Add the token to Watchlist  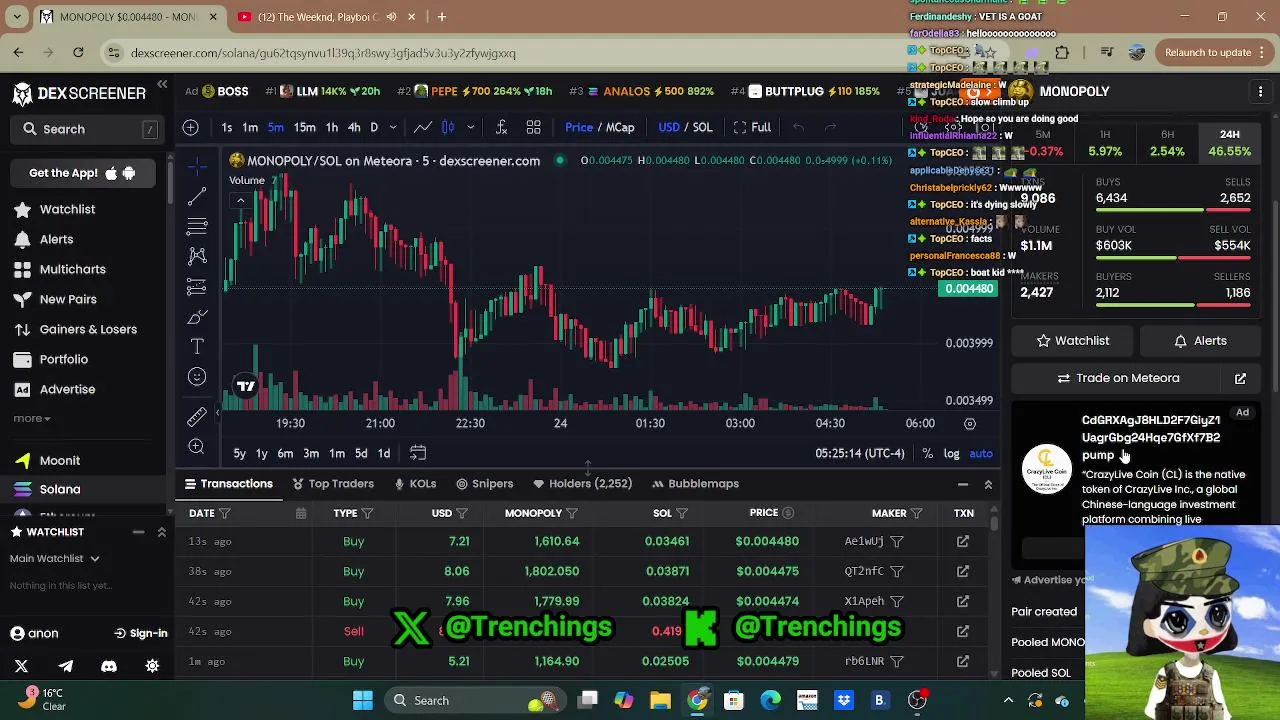pos(1073,341)
